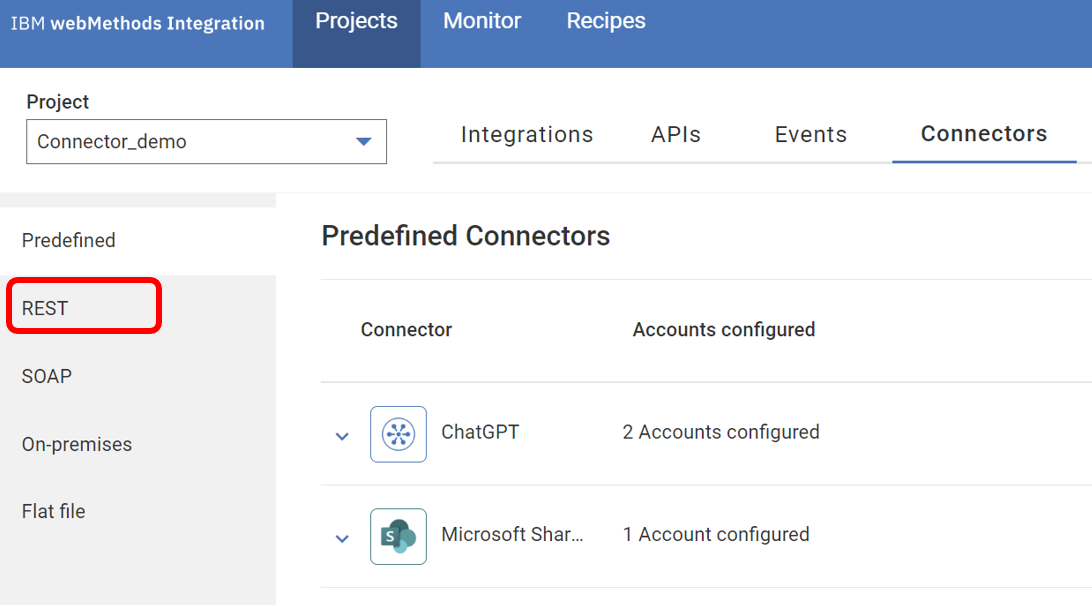This screenshot has height=605, width=1092.
Task: Select the Connectors tab
Action: pyautogui.click(x=984, y=134)
